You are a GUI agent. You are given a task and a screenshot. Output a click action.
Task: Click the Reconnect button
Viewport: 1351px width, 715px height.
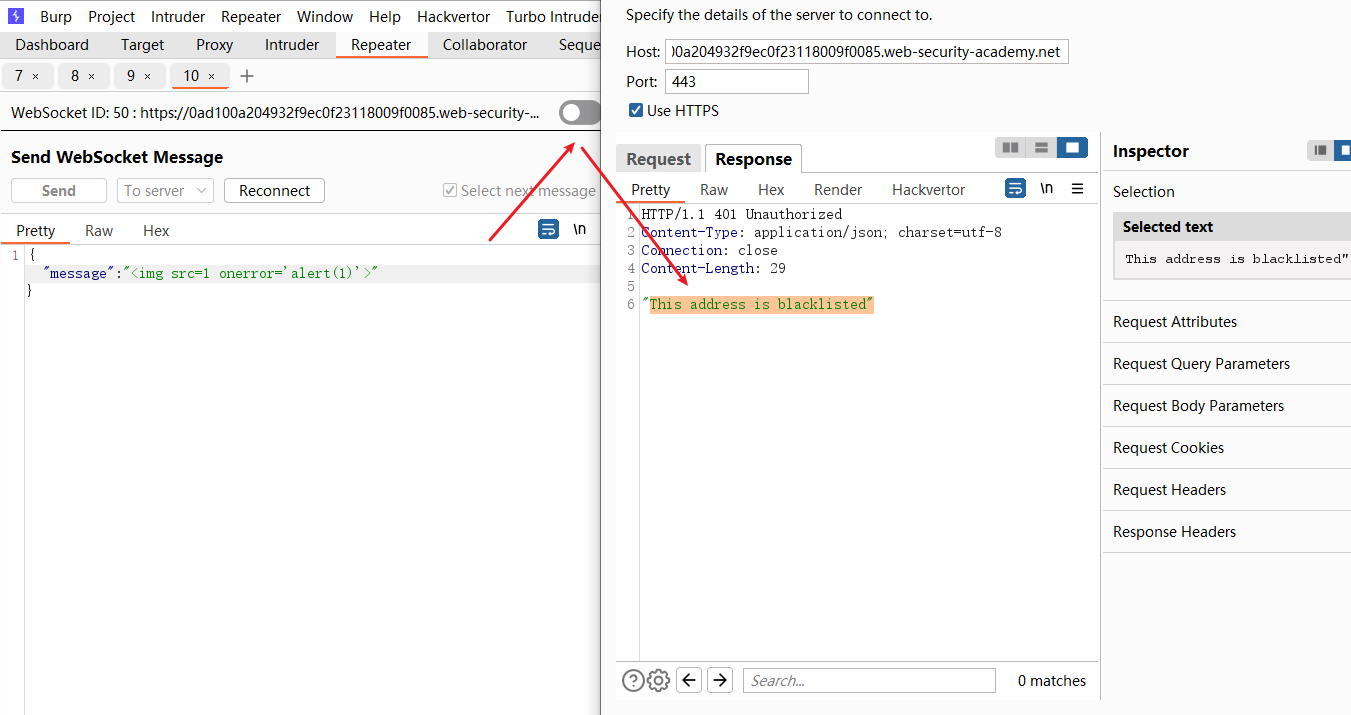274,190
